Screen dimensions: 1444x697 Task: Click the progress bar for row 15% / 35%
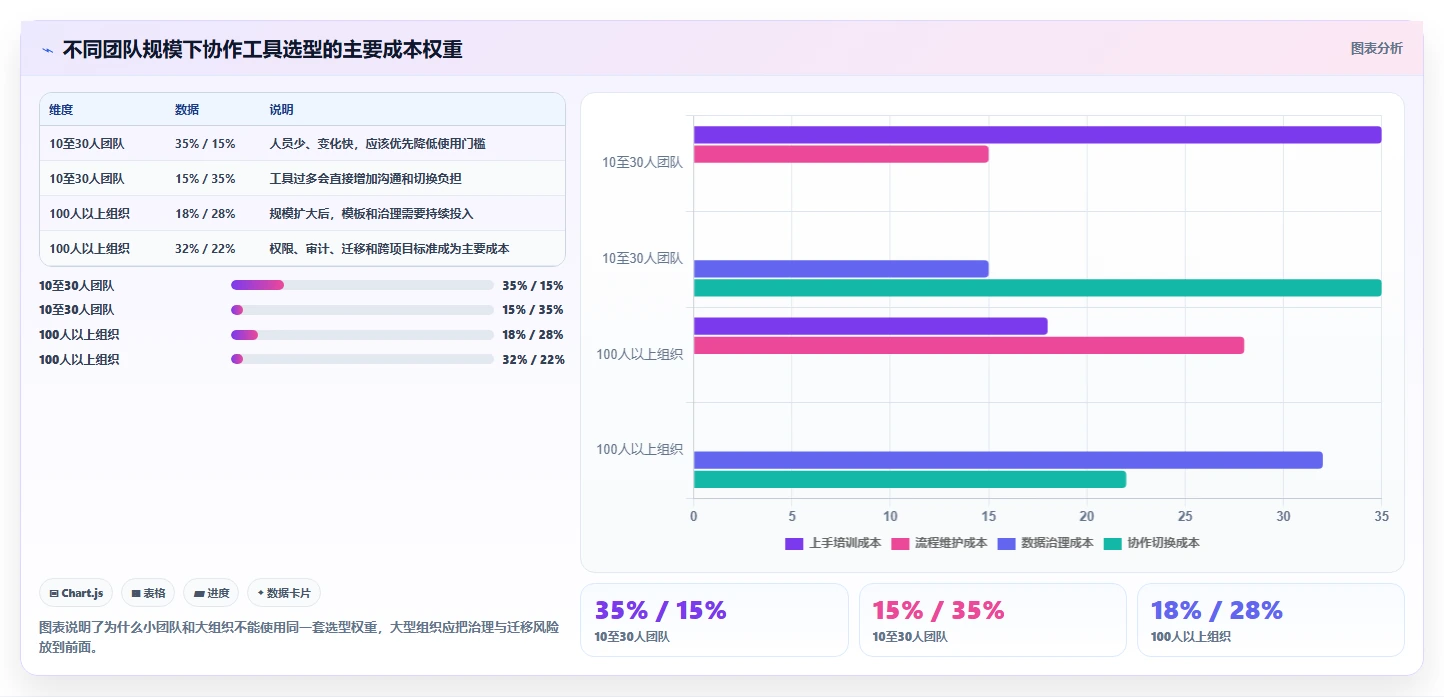pos(362,310)
